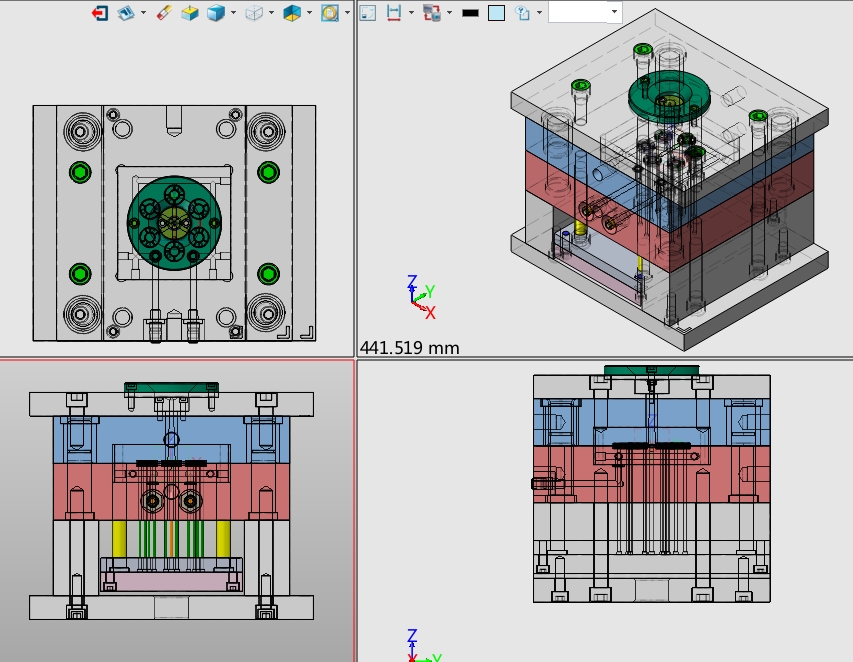Click the black color swatch

point(470,13)
